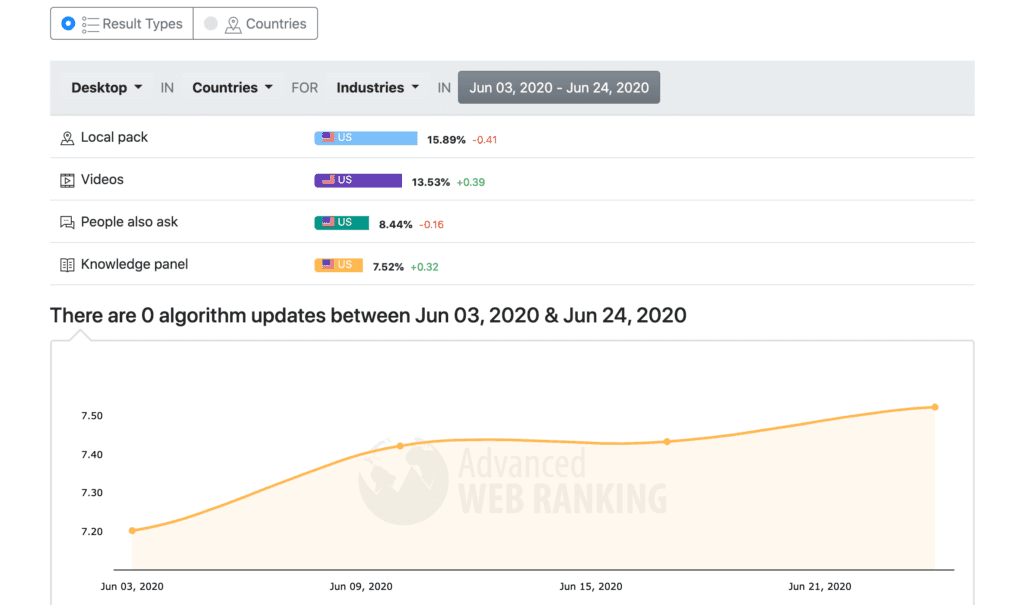Select the Knowledge panel row label
The image size is (1024, 605).
tap(135, 264)
